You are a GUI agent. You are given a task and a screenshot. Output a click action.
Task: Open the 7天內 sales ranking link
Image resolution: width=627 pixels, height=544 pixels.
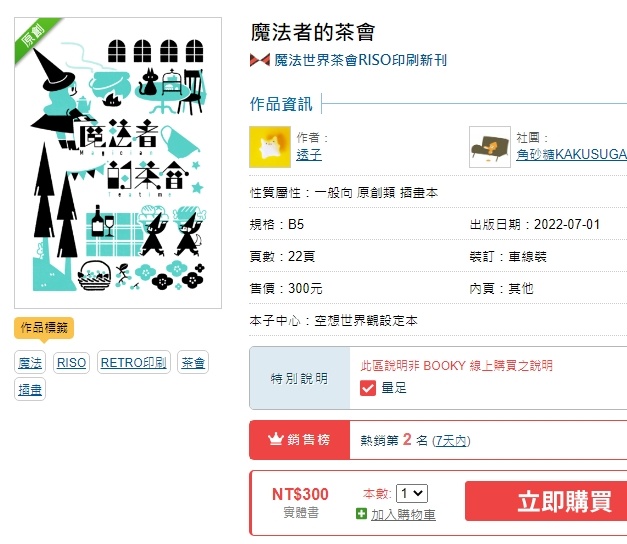pyautogui.click(x=451, y=441)
